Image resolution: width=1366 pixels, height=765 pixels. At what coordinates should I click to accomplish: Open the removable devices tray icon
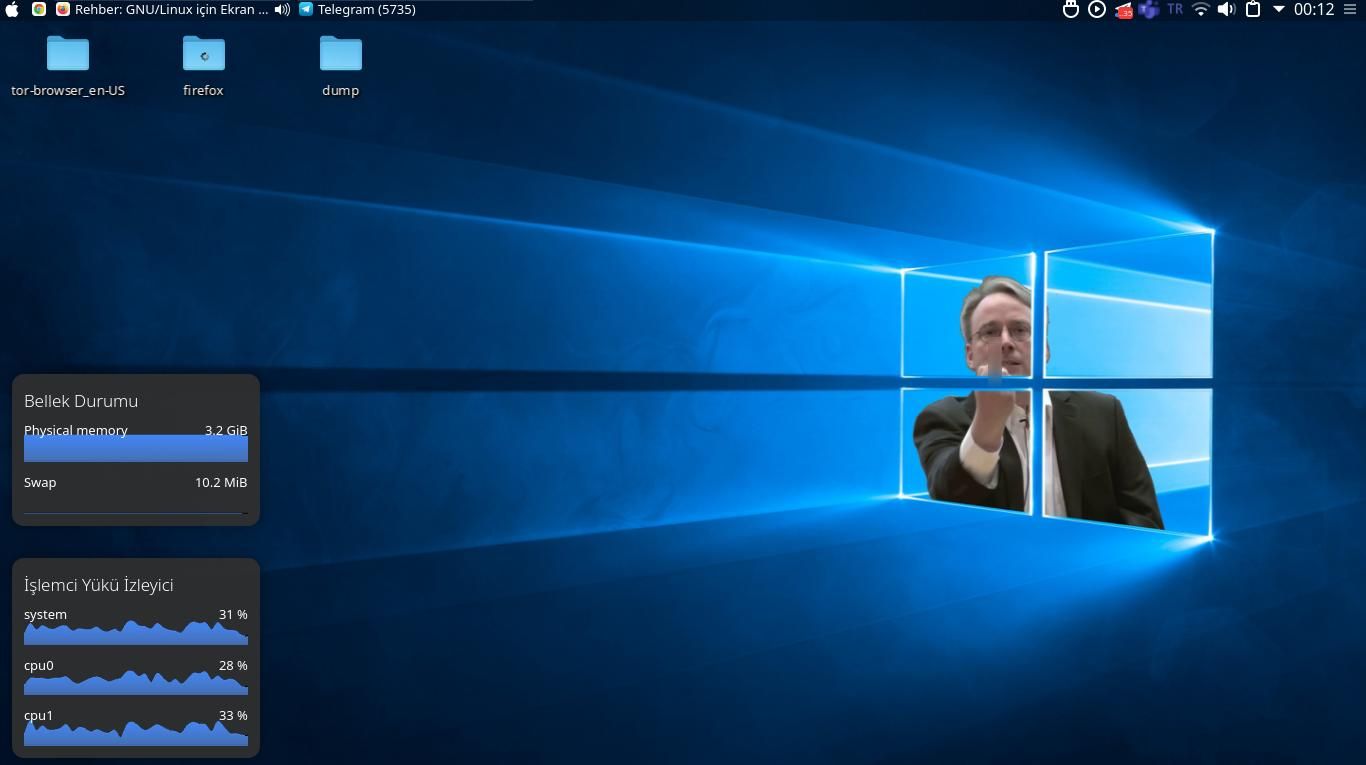pyautogui.click(x=1071, y=9)
